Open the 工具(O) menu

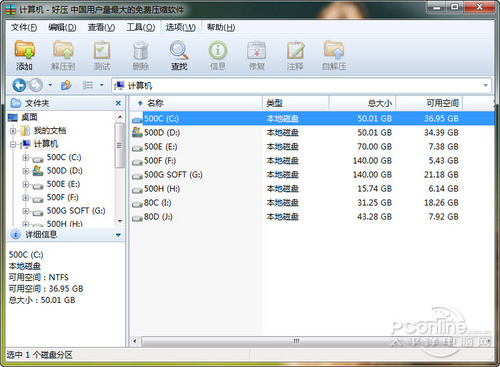coord(141,27)
